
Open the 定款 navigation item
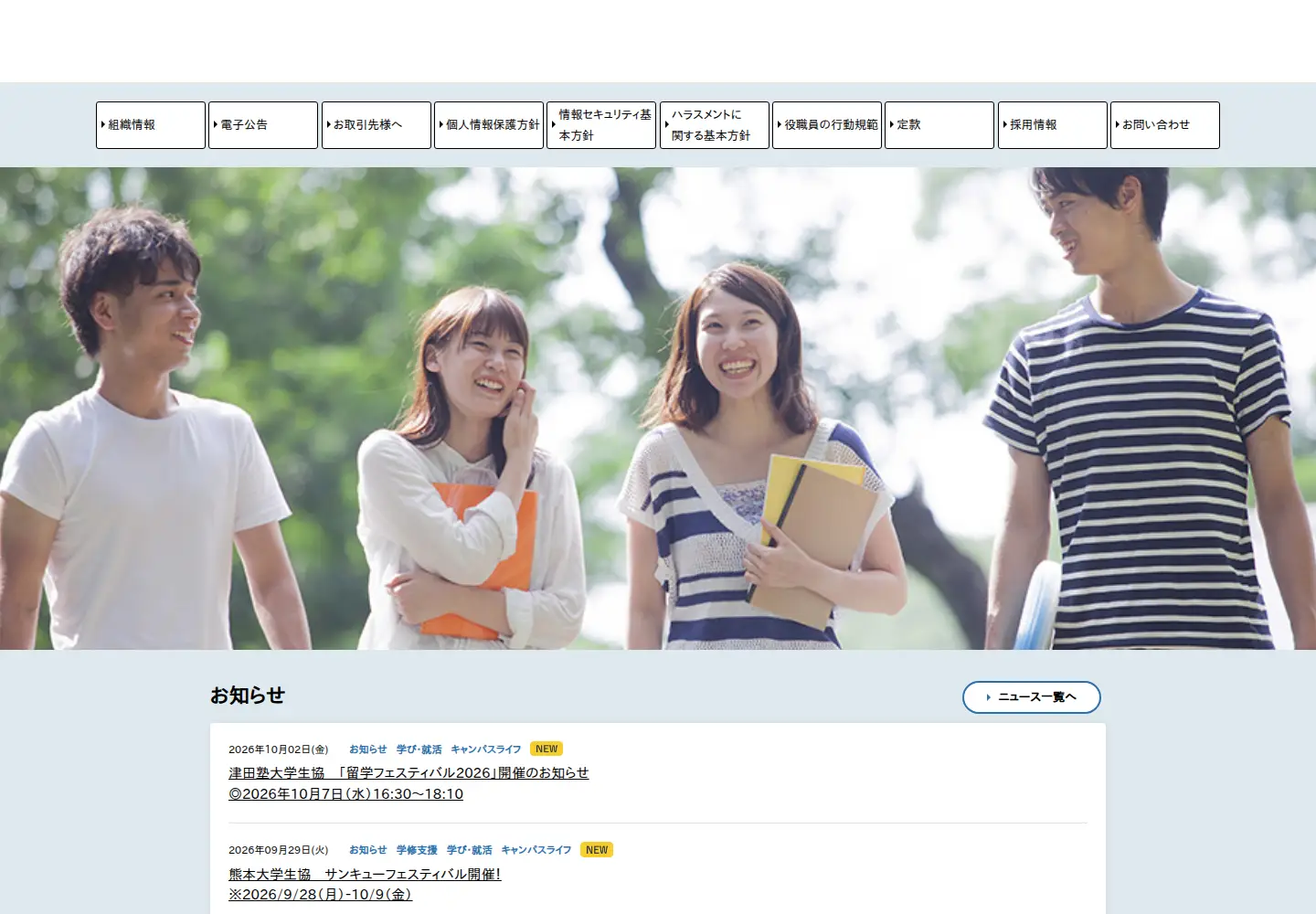click(x=939, y=125)
